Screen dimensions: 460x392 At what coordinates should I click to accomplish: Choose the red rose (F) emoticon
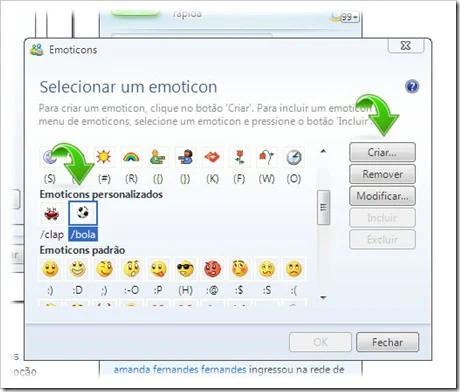click(239, 157)
